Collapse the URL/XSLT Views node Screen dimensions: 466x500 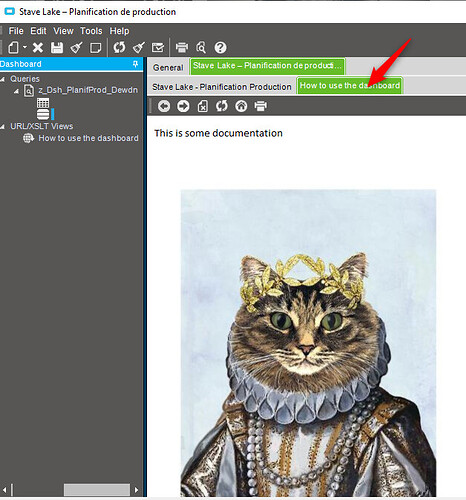click(3, 127)
